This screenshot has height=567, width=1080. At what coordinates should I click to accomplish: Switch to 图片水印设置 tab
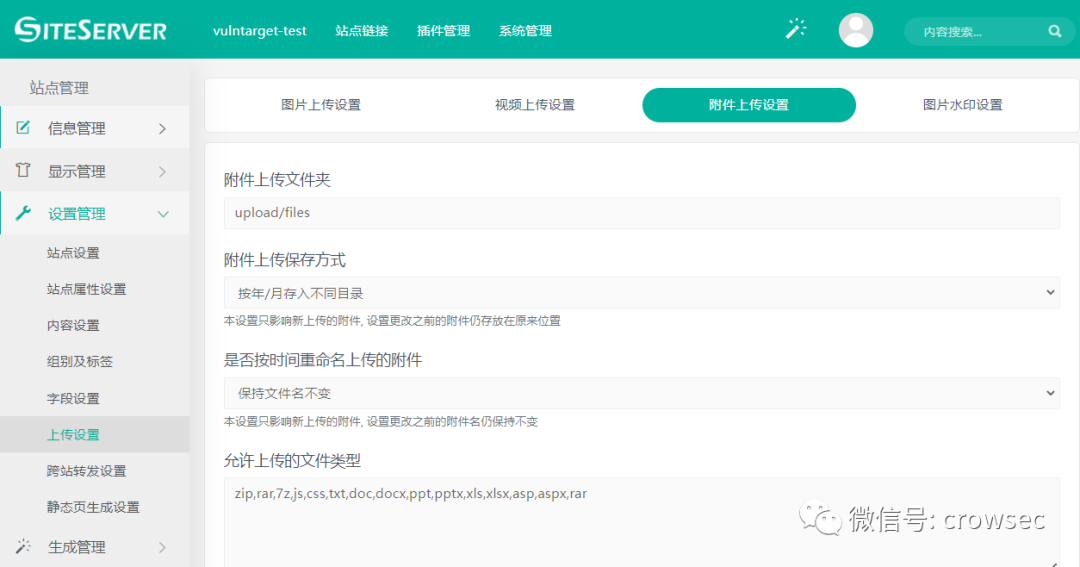click(x=962, y=105)
